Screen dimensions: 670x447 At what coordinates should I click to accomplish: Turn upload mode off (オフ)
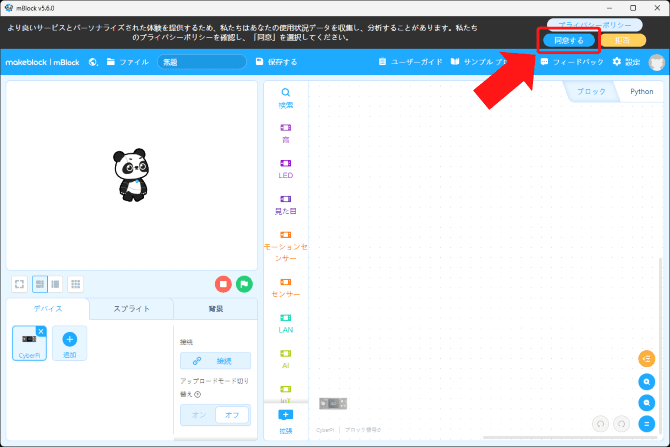[x=232, y=415]
